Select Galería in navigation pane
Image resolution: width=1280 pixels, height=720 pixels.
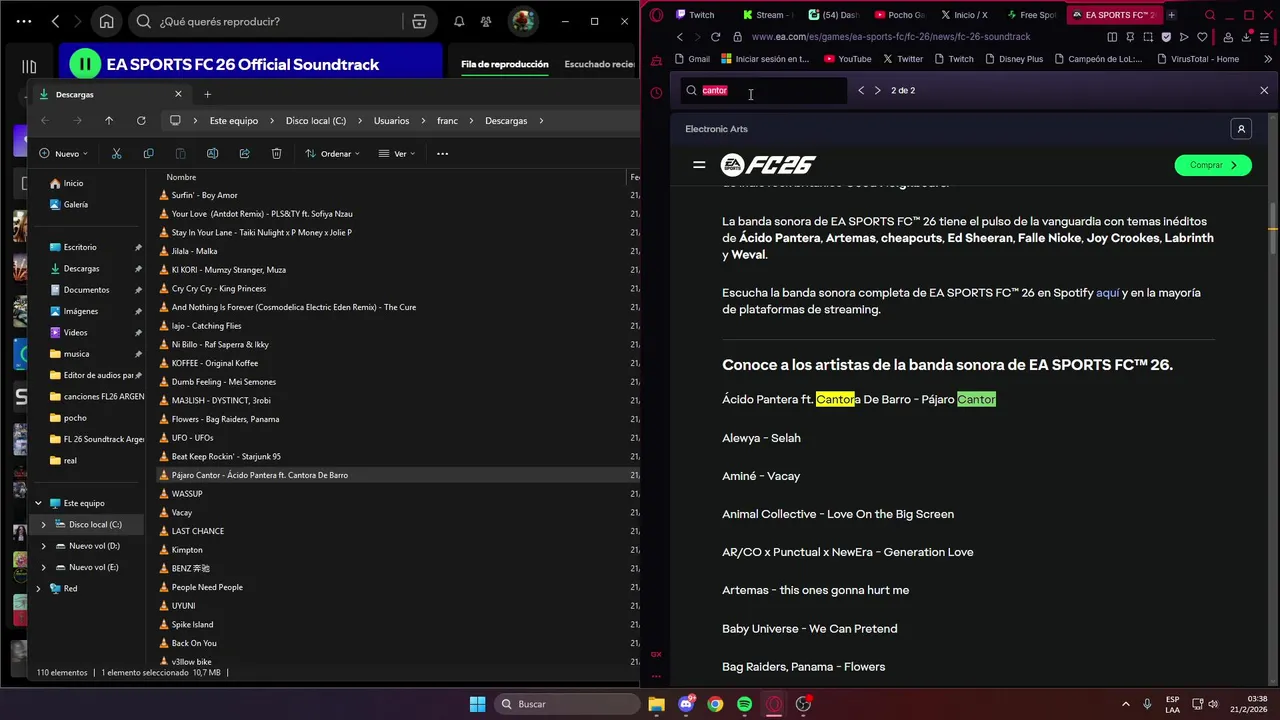coord(75,204)
